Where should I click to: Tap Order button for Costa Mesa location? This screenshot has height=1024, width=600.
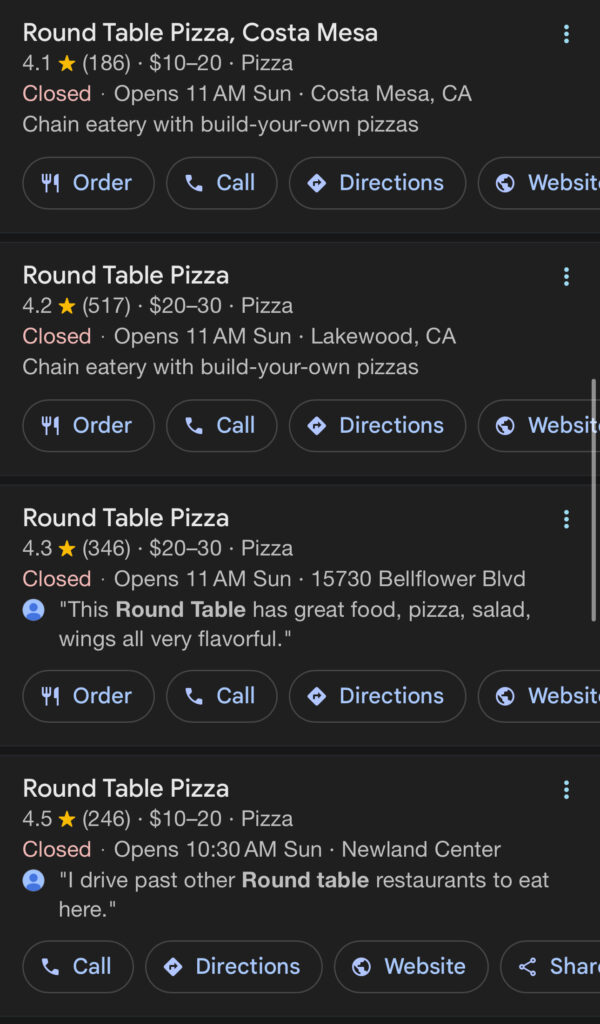pos(88,183)
